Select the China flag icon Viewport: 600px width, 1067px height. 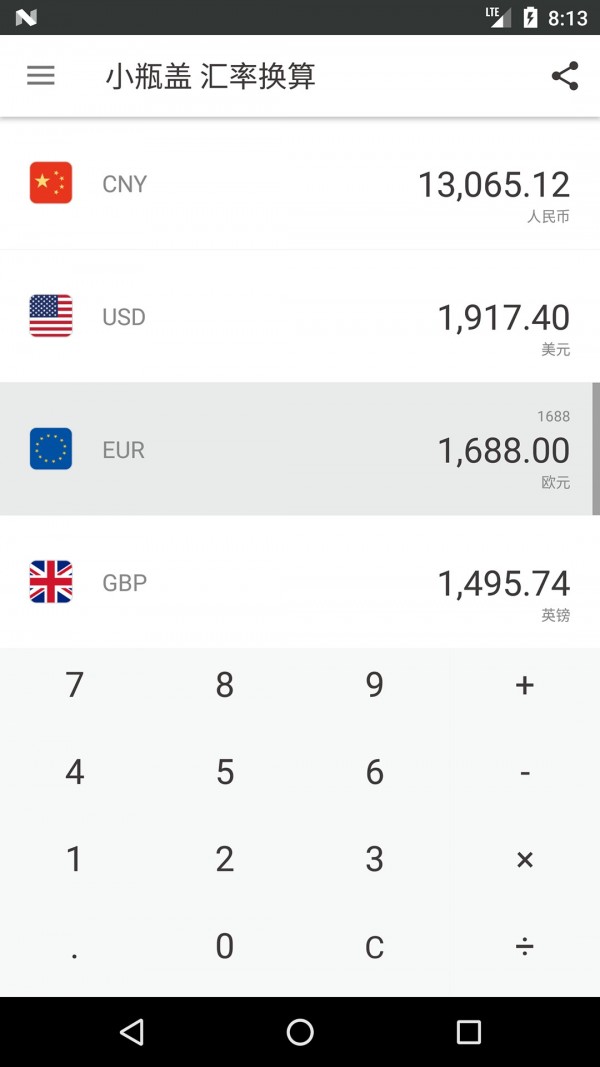coord(51,183)
